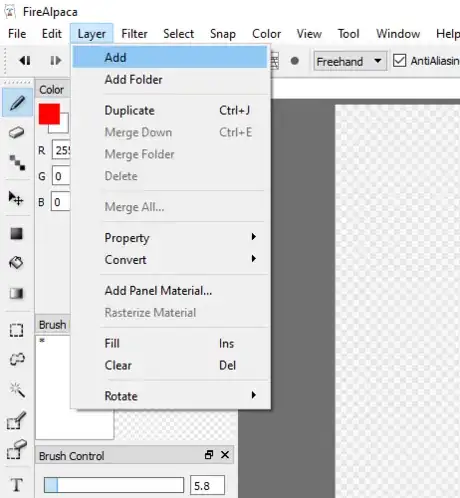Choose Clear in Layer menu
Image resolution: width=460 pixels, height=498 pixels.
point(170,365)
